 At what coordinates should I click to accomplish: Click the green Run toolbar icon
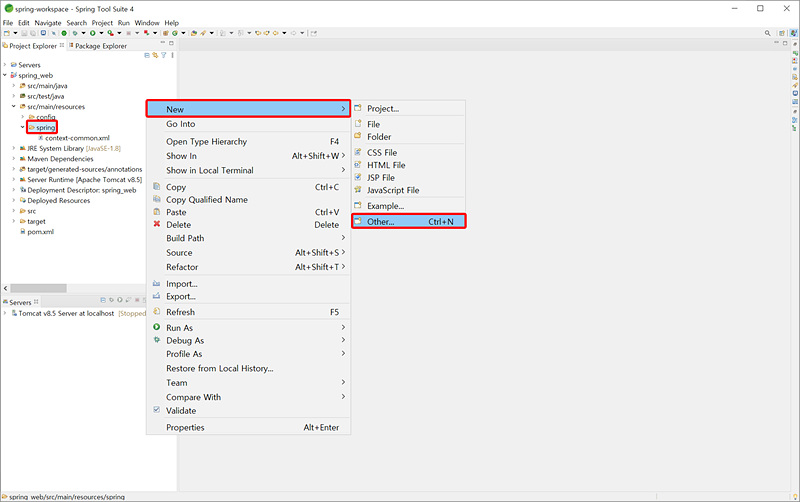click(93, 33)
